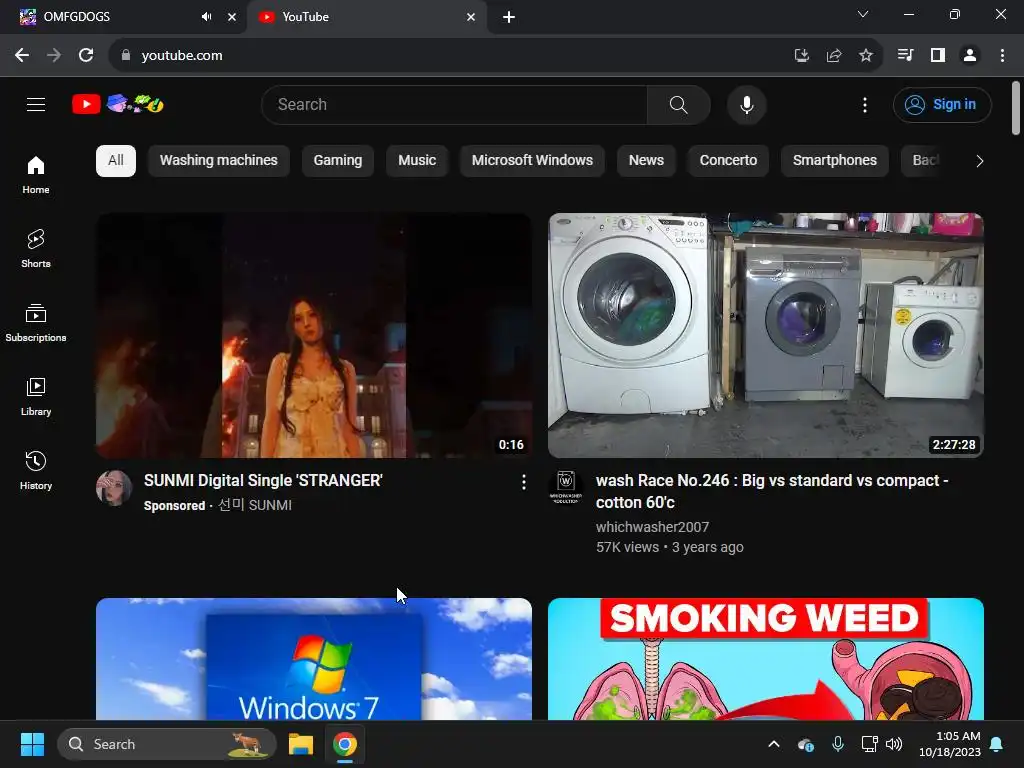Go to Home in sidebar

36,175
